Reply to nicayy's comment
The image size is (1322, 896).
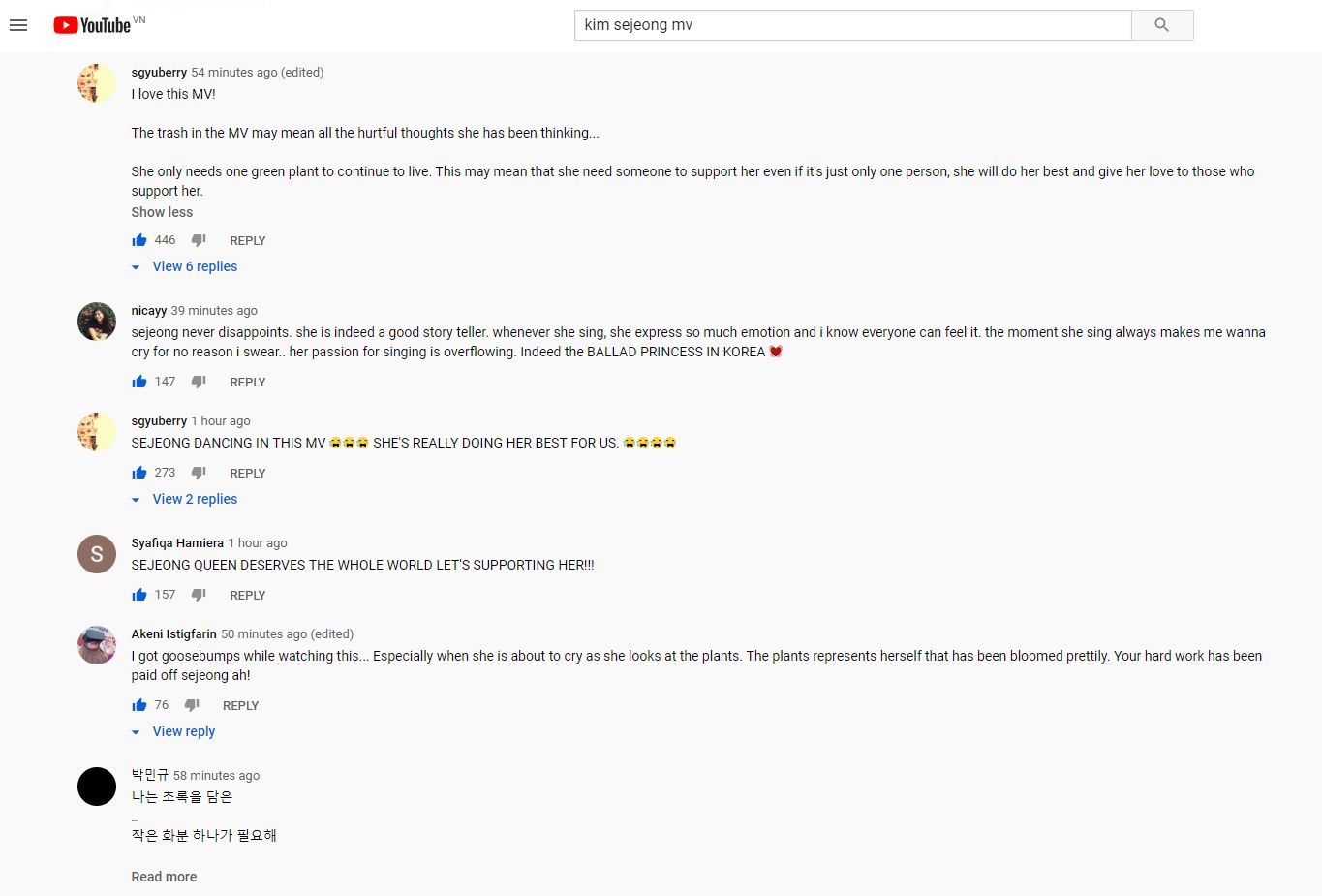pyautogui.click(x=247, y=383)
